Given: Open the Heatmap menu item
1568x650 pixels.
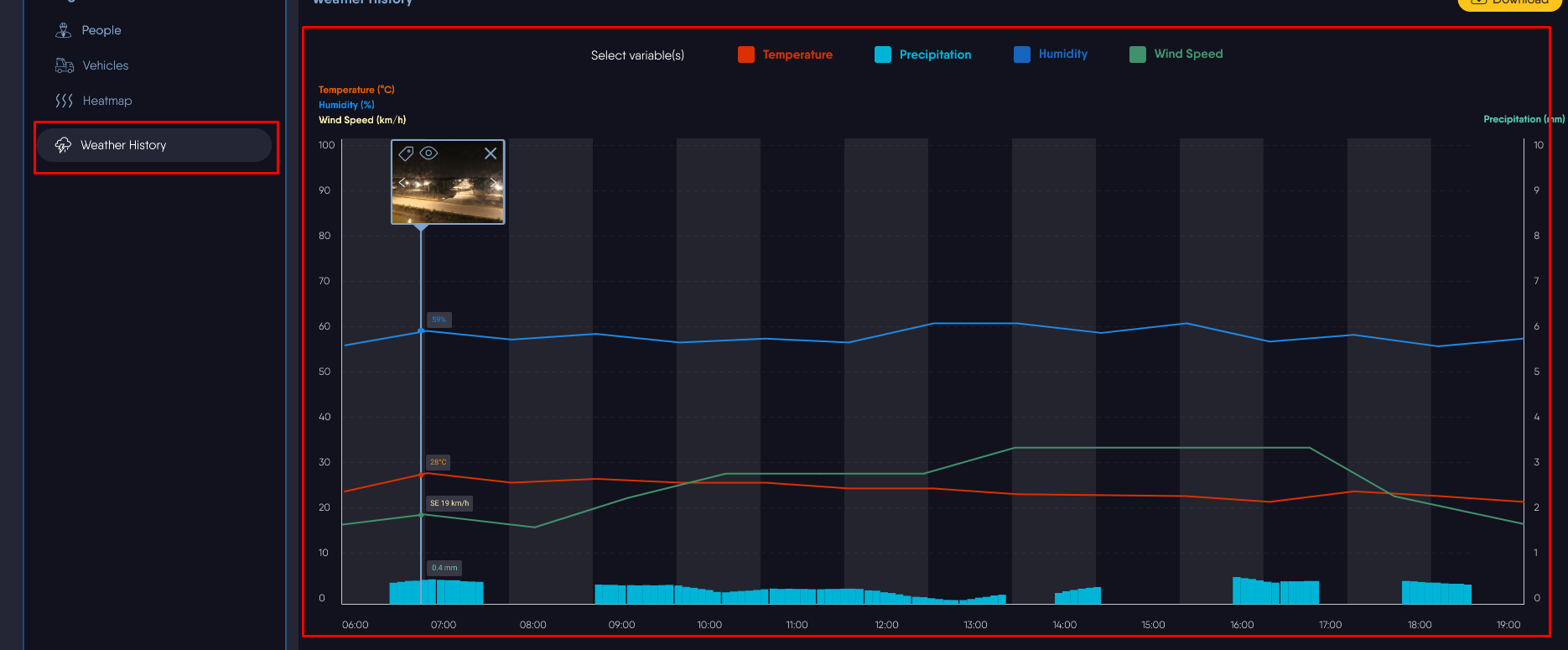Looking at the screenshot, I should click(107, 101).
